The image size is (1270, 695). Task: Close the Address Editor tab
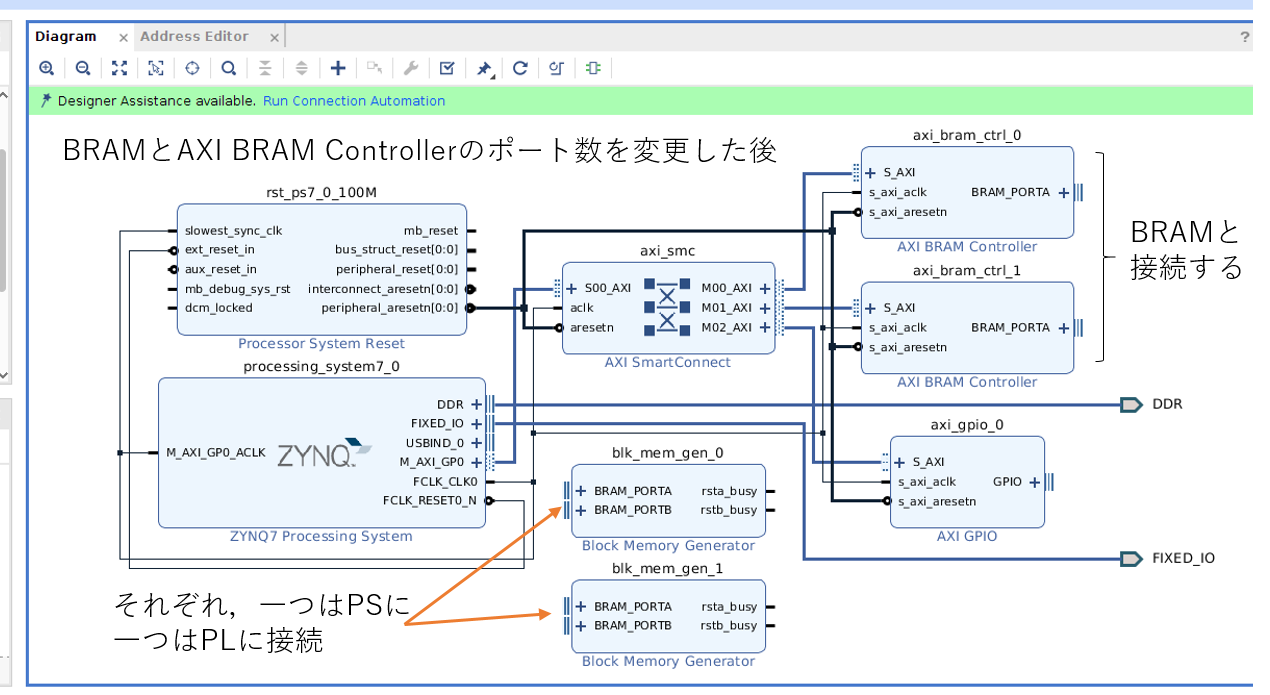[x=274, y=37]
